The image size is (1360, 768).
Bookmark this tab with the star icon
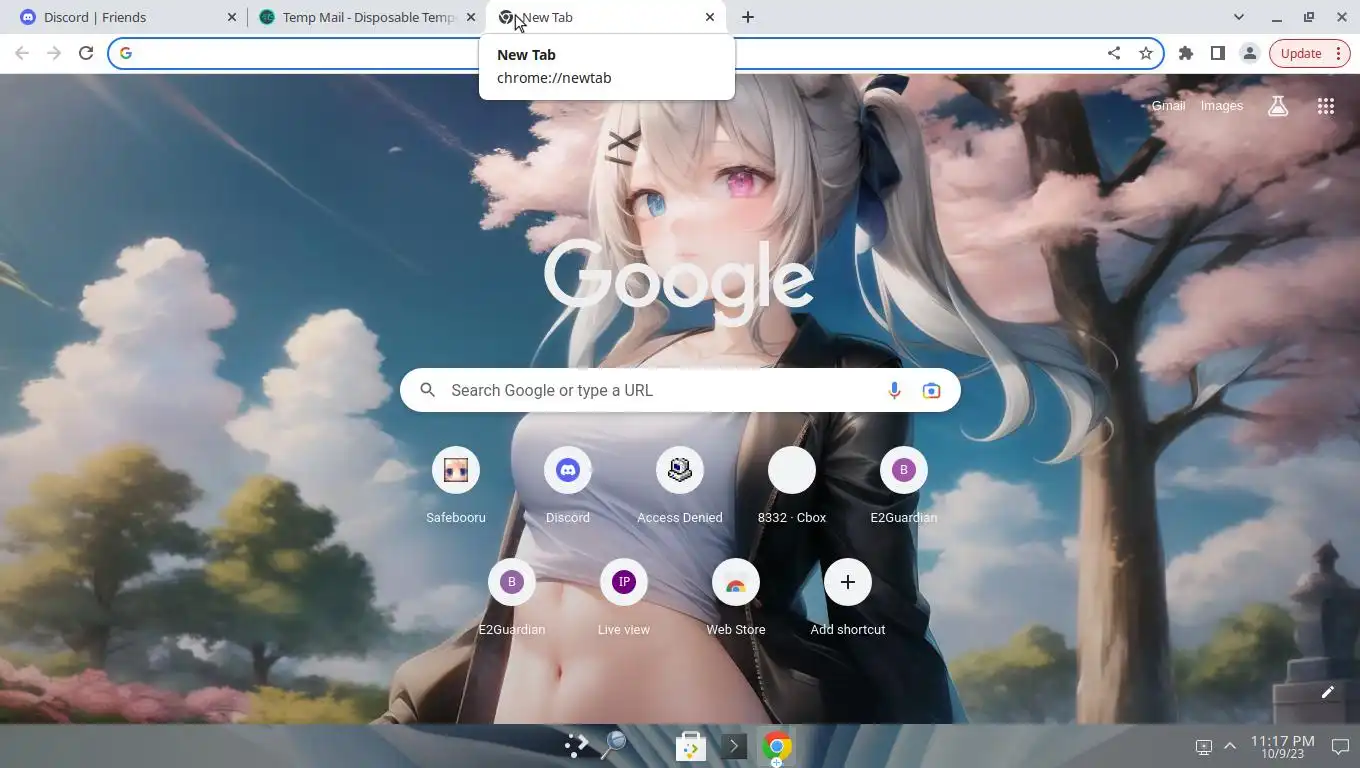coord(1146,53)
